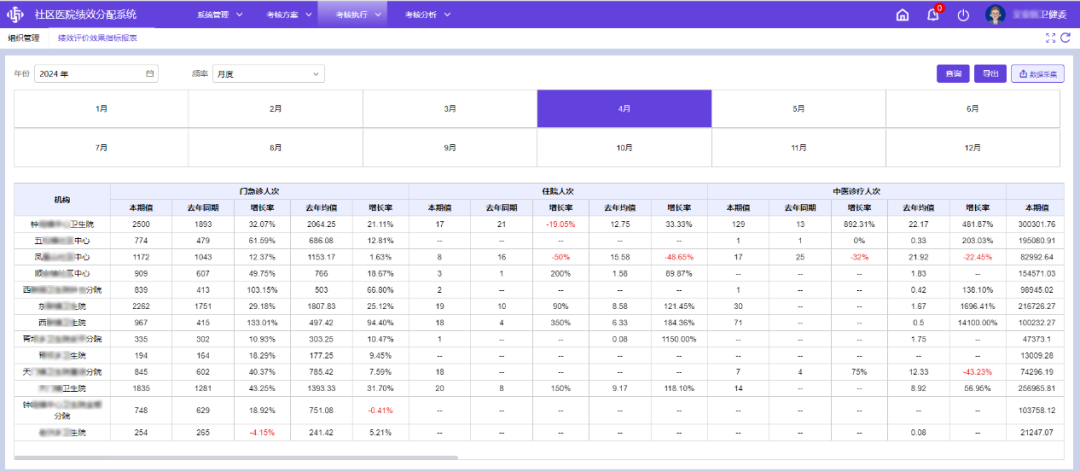Open the notification bell

coord(932,15)
